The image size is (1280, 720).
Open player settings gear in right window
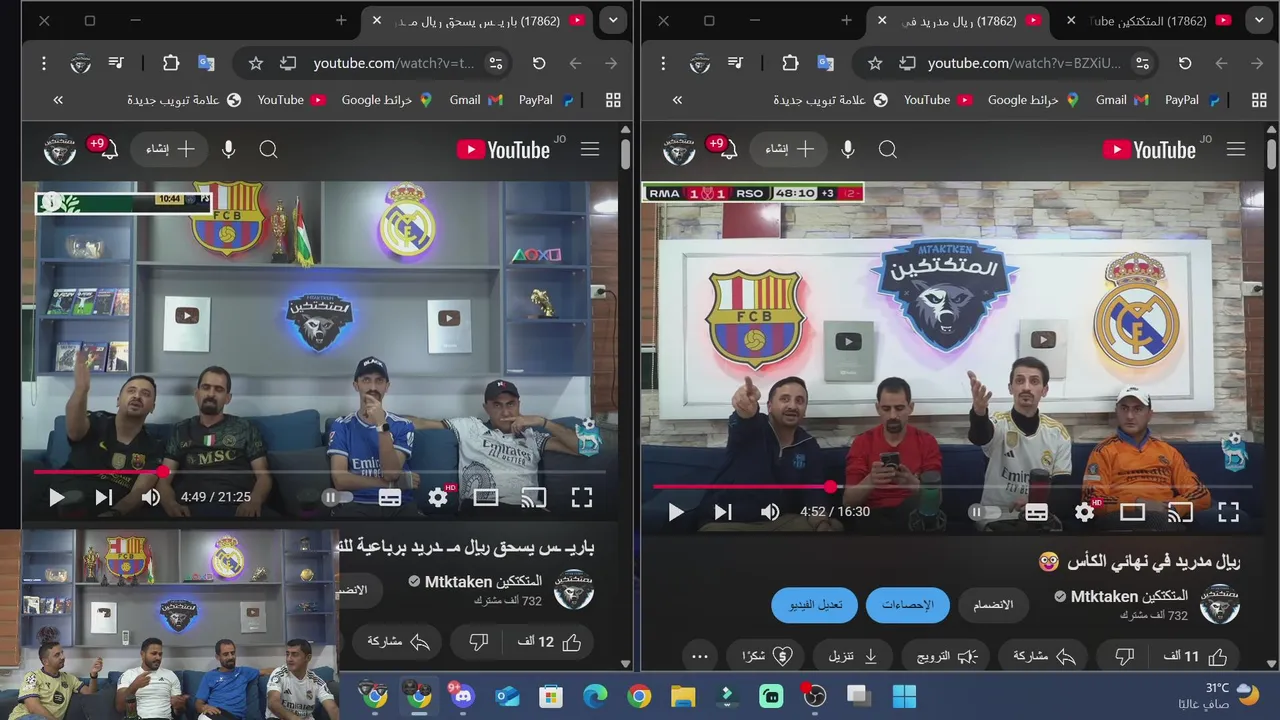(x=1085, y=512)
